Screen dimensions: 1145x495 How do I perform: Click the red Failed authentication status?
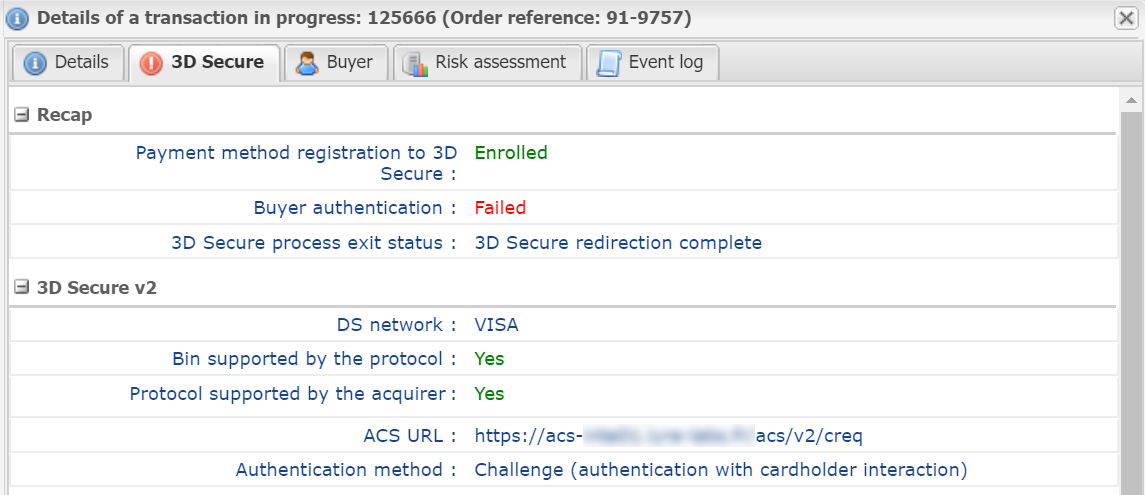coord(500,208)
